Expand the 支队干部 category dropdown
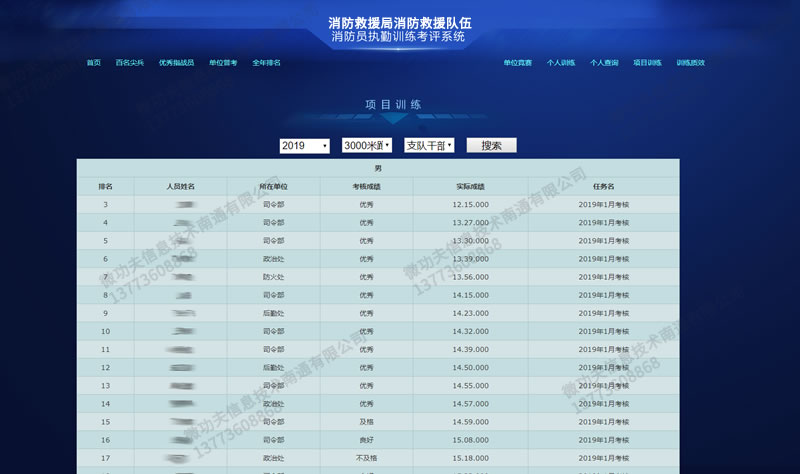Screen dimensions: 800x474 [x=429, y=146]
